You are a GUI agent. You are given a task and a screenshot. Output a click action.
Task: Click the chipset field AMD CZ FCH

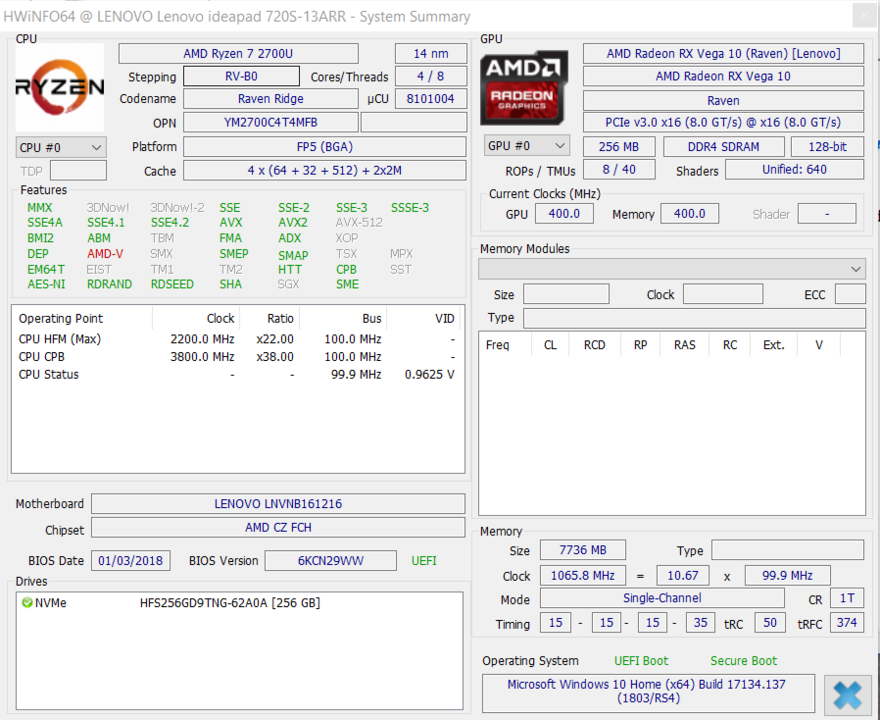[x=278, y=528]
